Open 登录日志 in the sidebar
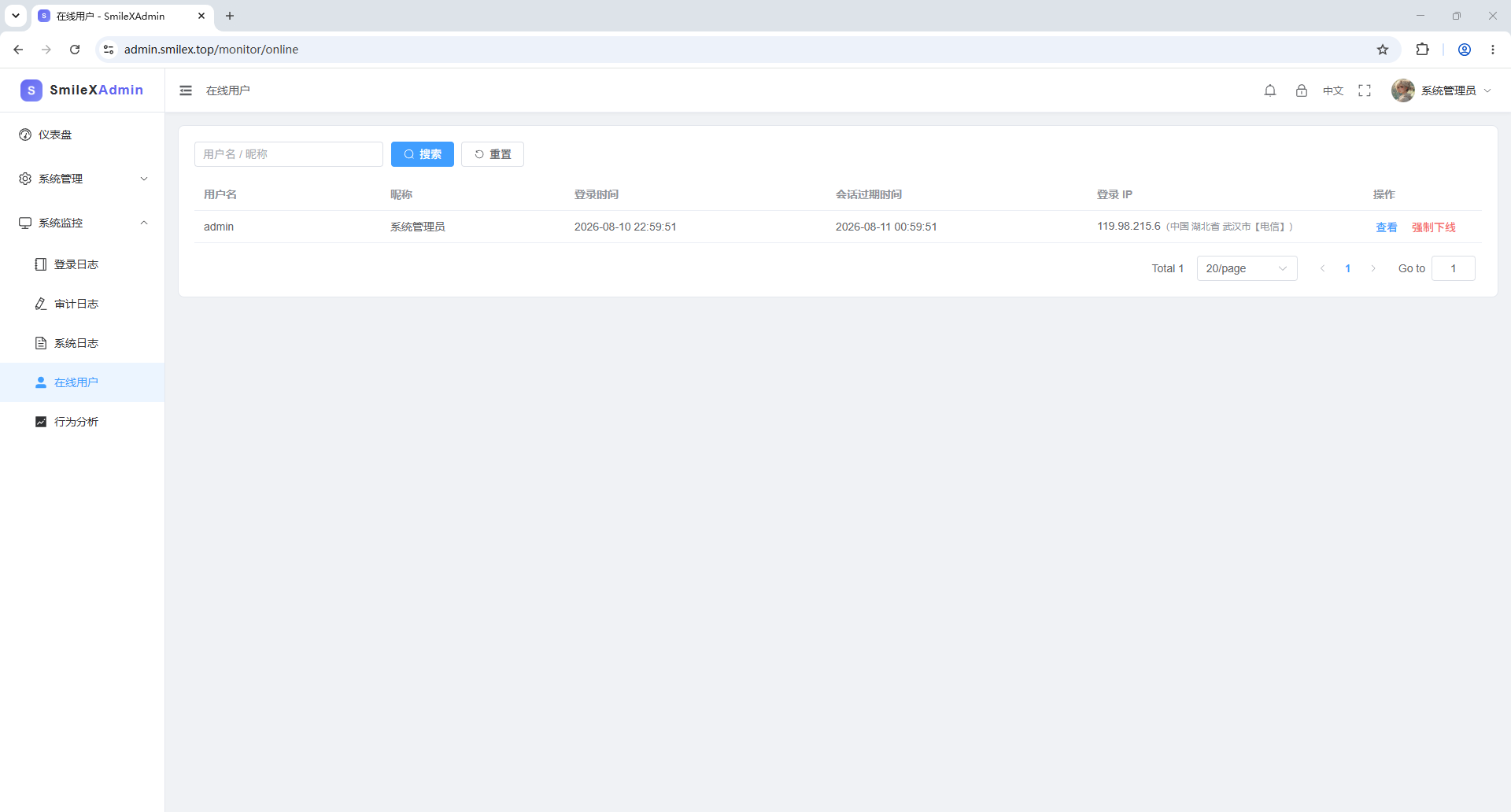This screenshot has width=1511, height=812. (82, 264)
